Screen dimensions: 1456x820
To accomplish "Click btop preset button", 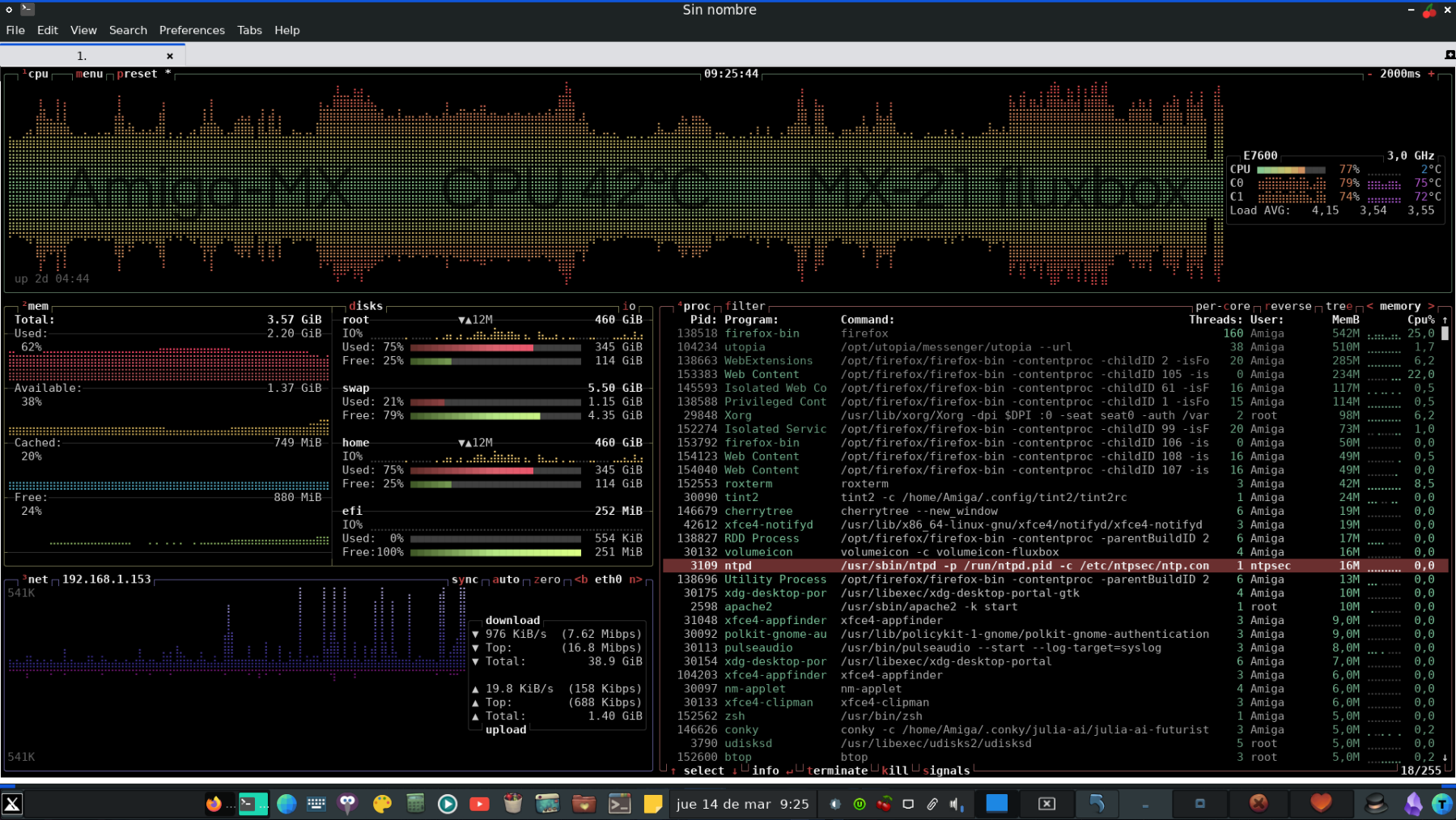I will click(x=144, y=74).
